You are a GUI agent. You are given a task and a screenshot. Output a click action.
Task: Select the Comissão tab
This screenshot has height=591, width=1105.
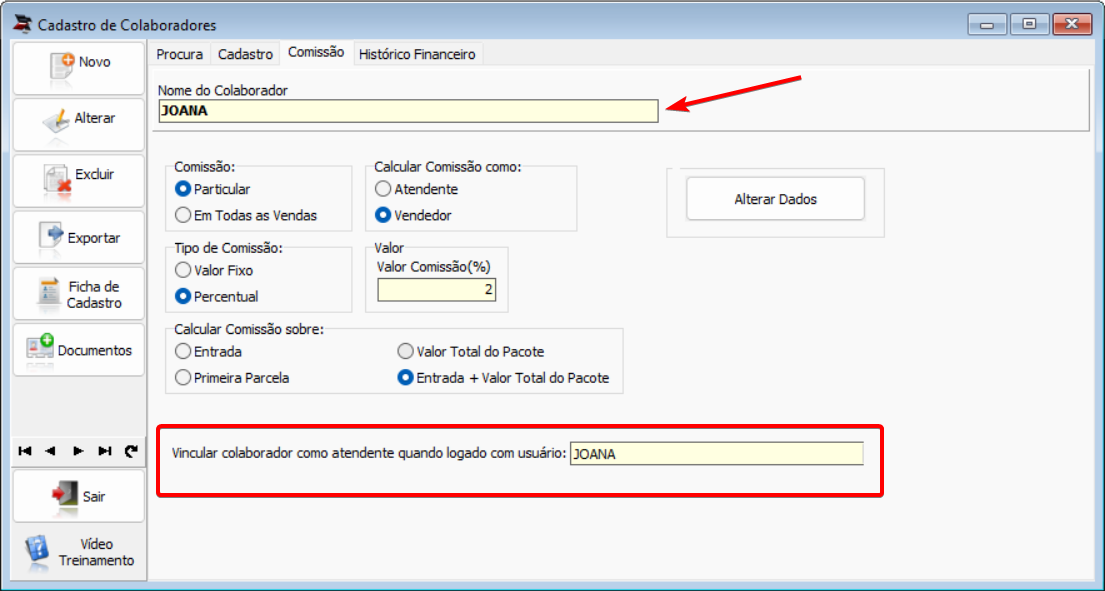pyautogui.click(x=316, y=52)
